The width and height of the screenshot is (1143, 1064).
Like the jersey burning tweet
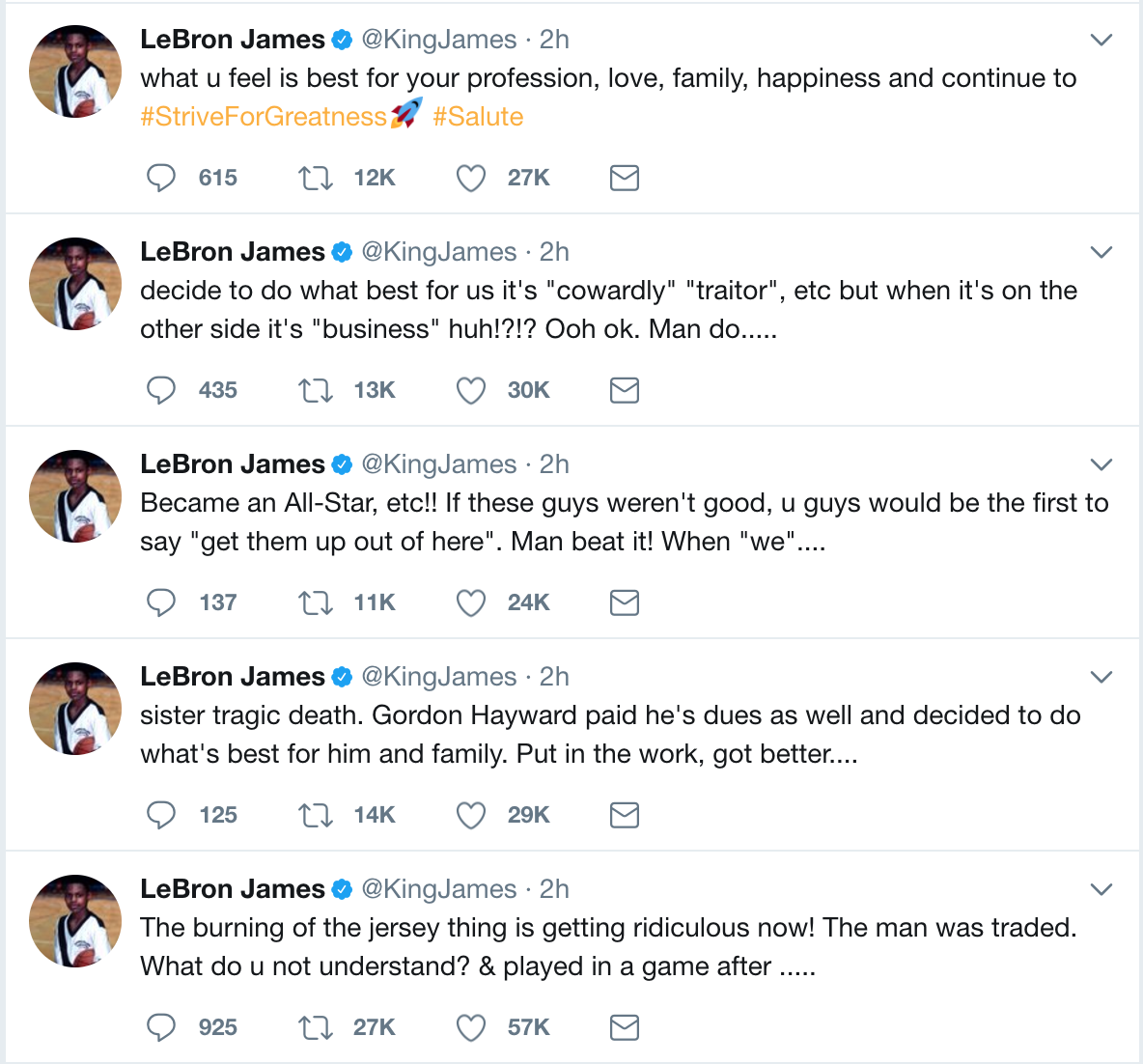471,1027
